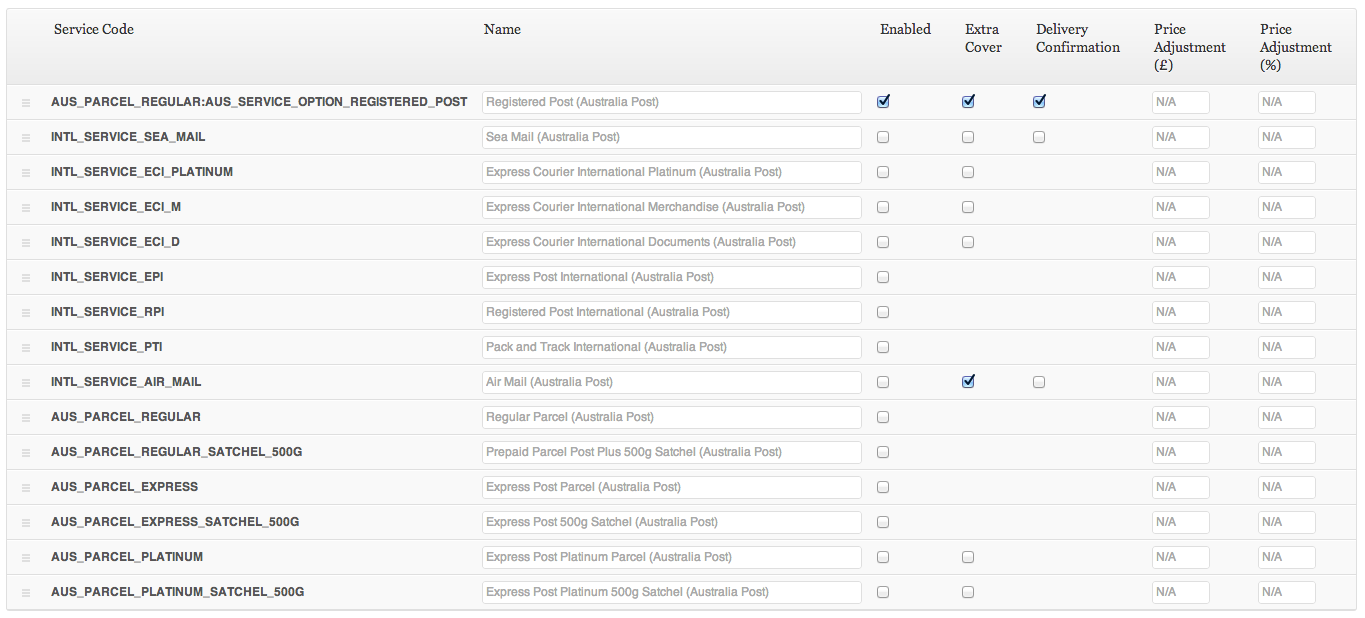
Task: Click the reorder handle for INTL_SERVICE_ECI_D
Action: [26, 243]
